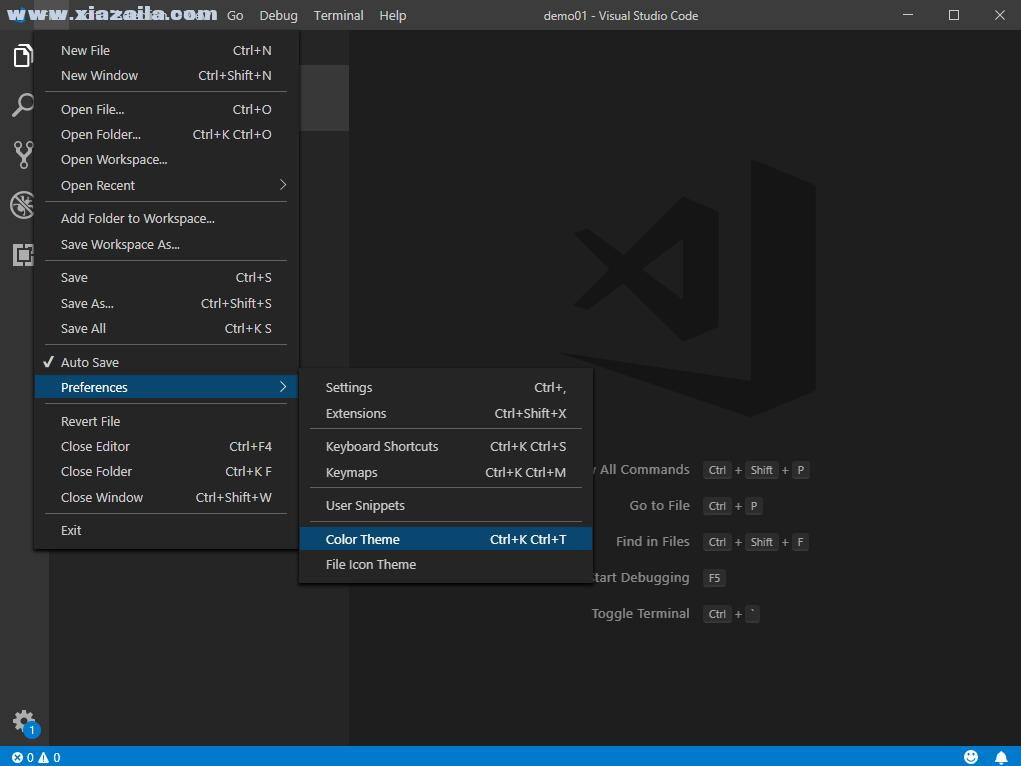This screenshot has width=1021, height=766.
Task: Open the Terminal menu
Action: 339,15
